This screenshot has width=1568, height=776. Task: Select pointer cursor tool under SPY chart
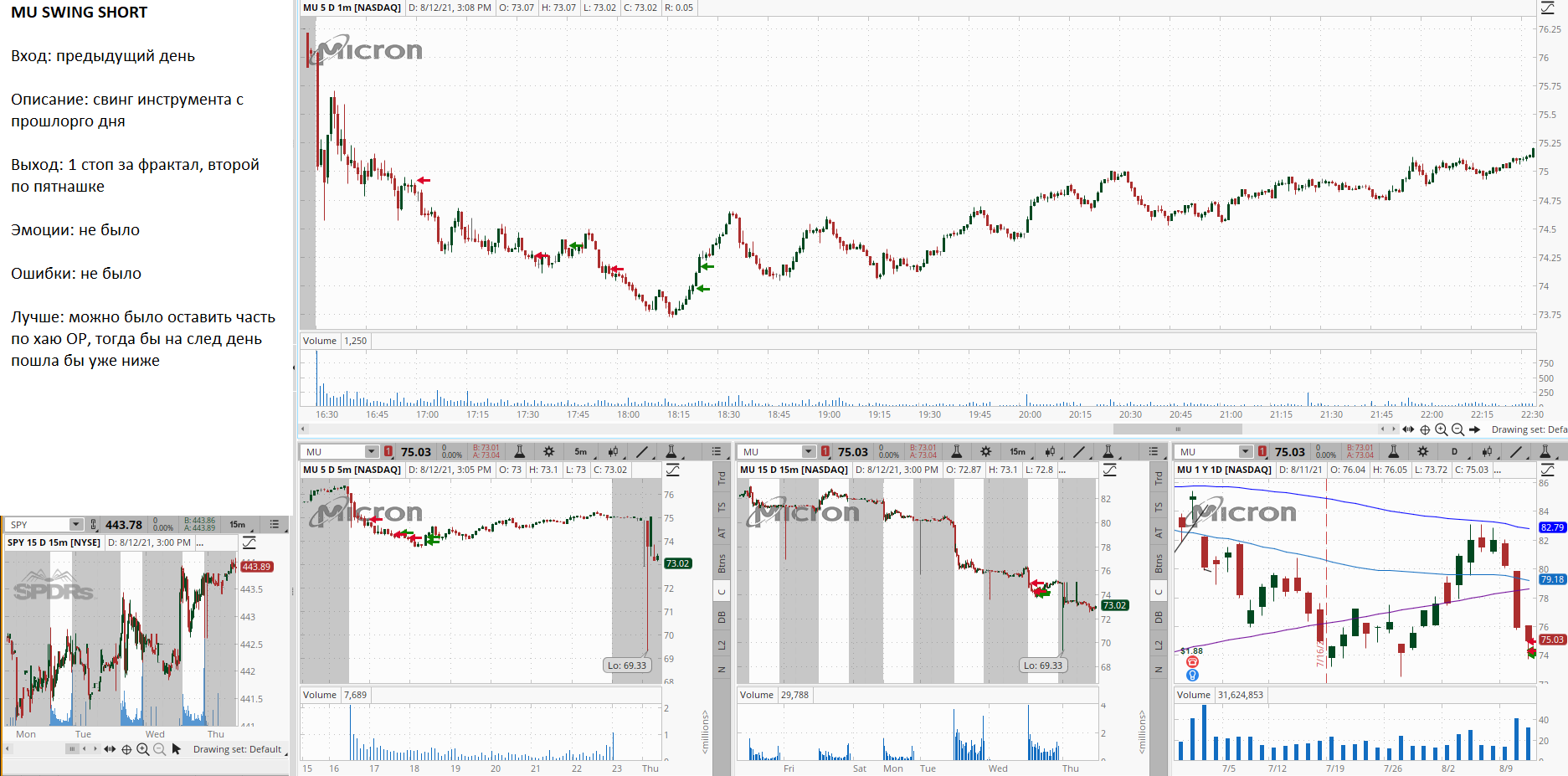pyautogui.click(x=176, y=749)
